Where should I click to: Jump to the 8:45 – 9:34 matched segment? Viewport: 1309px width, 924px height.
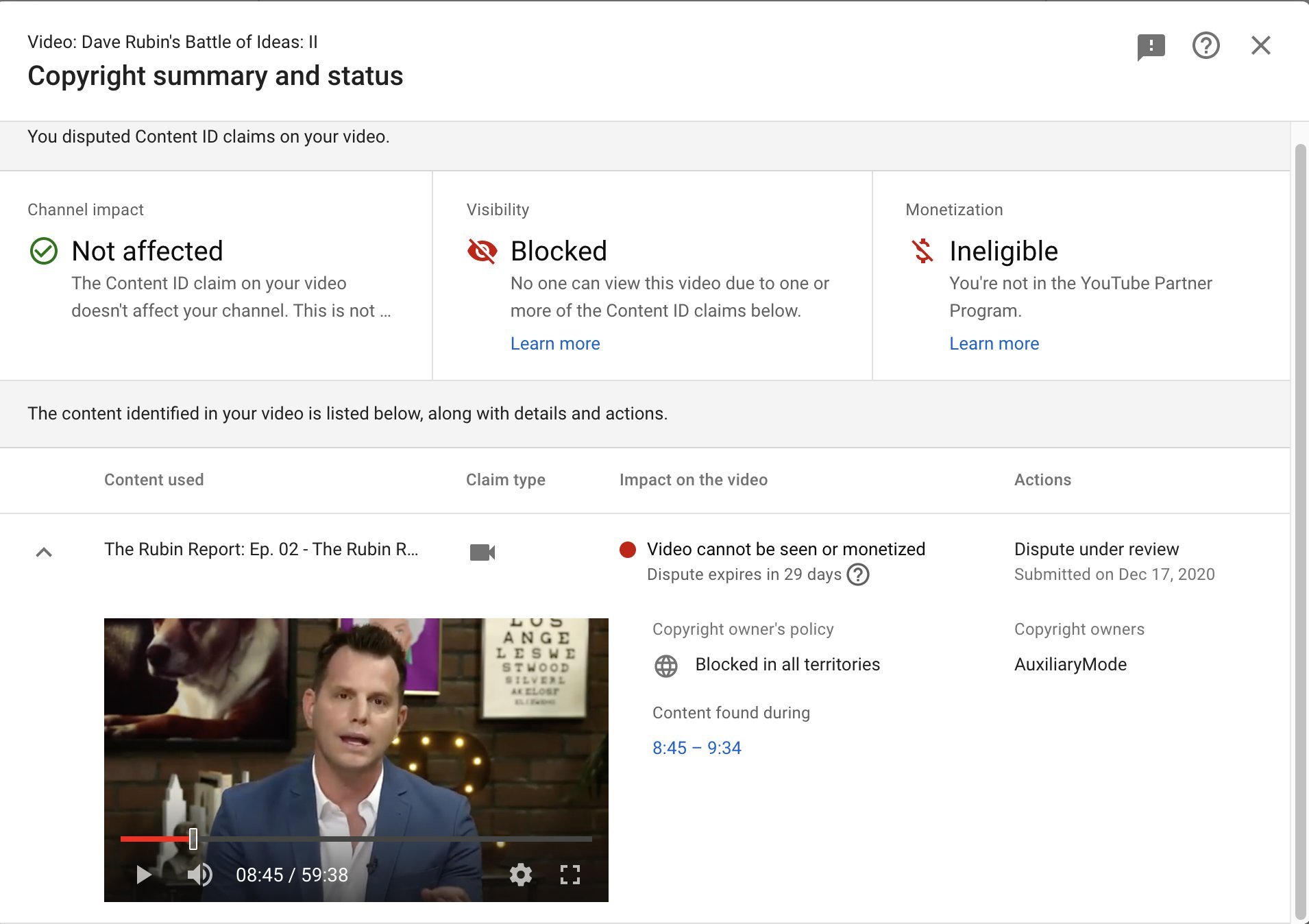(x=696, y=748)
